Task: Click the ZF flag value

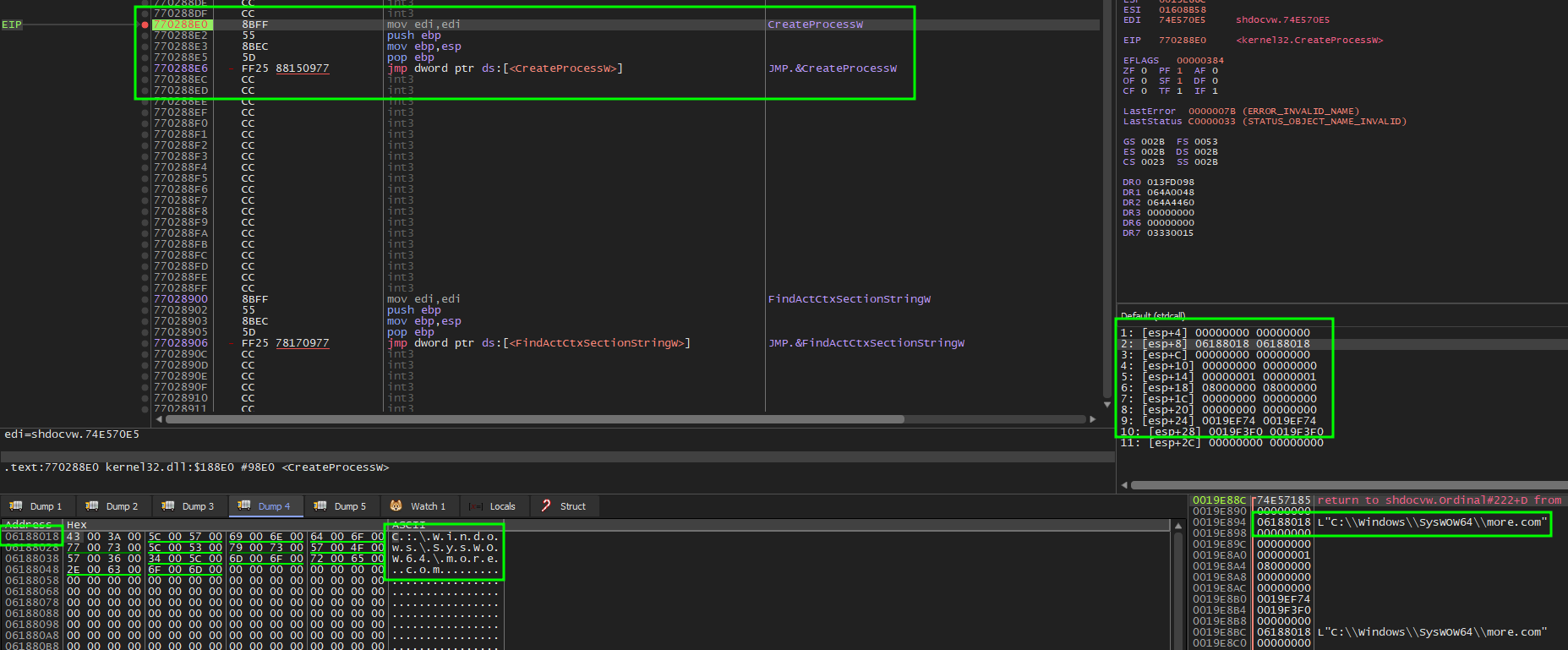Action: pos(1145,71)
